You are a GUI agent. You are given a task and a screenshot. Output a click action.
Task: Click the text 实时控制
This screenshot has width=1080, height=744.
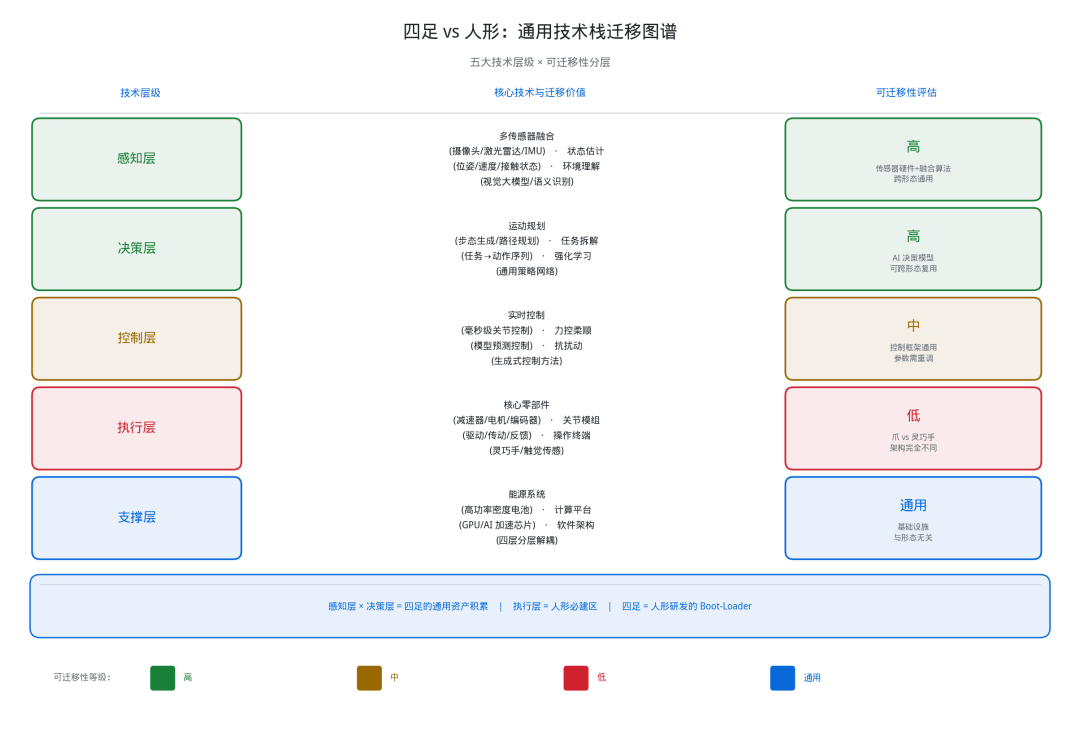click(x=527, y=315)
